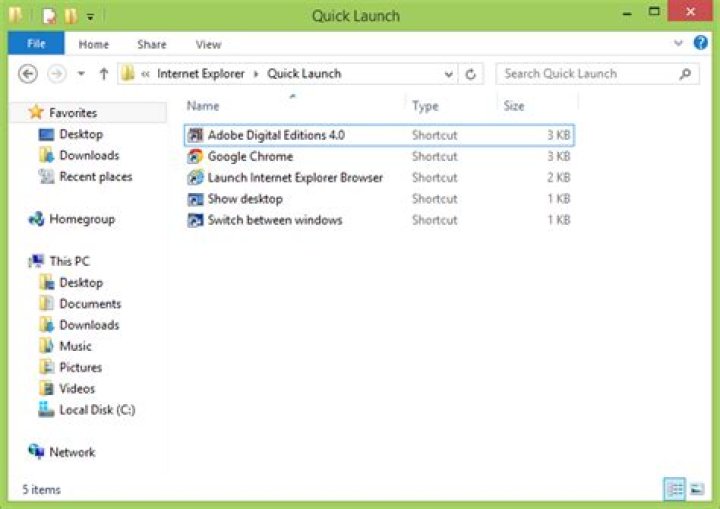Open Downloads under Favorites
The width and height of the screenshot is (720, 509).
pos(90,155)
